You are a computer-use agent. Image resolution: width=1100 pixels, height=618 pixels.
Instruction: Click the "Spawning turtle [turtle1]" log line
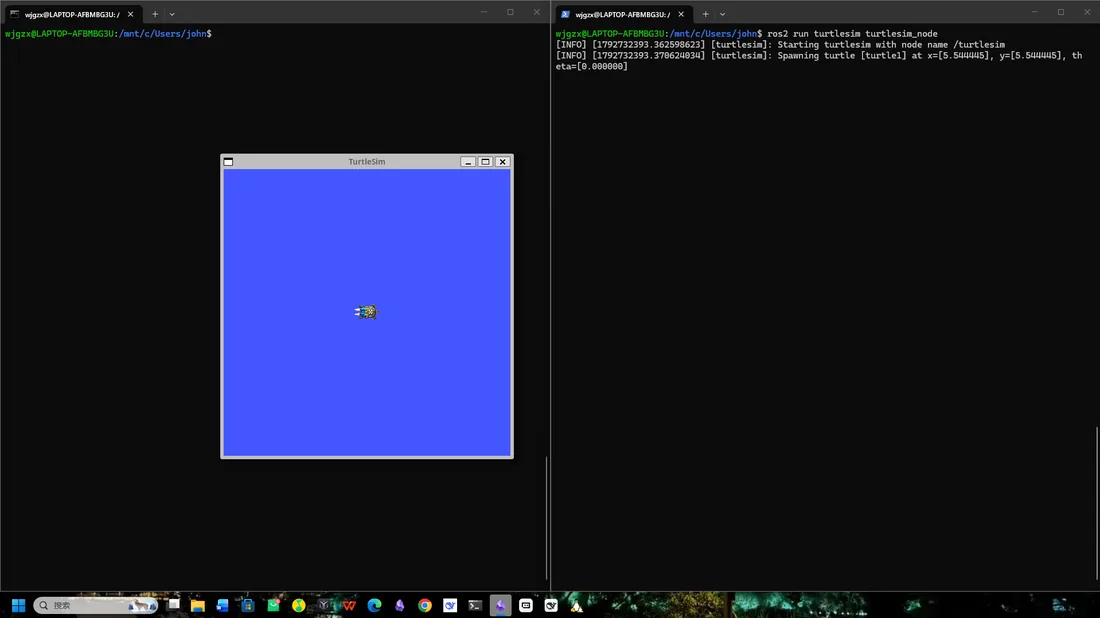coord(819,61)
